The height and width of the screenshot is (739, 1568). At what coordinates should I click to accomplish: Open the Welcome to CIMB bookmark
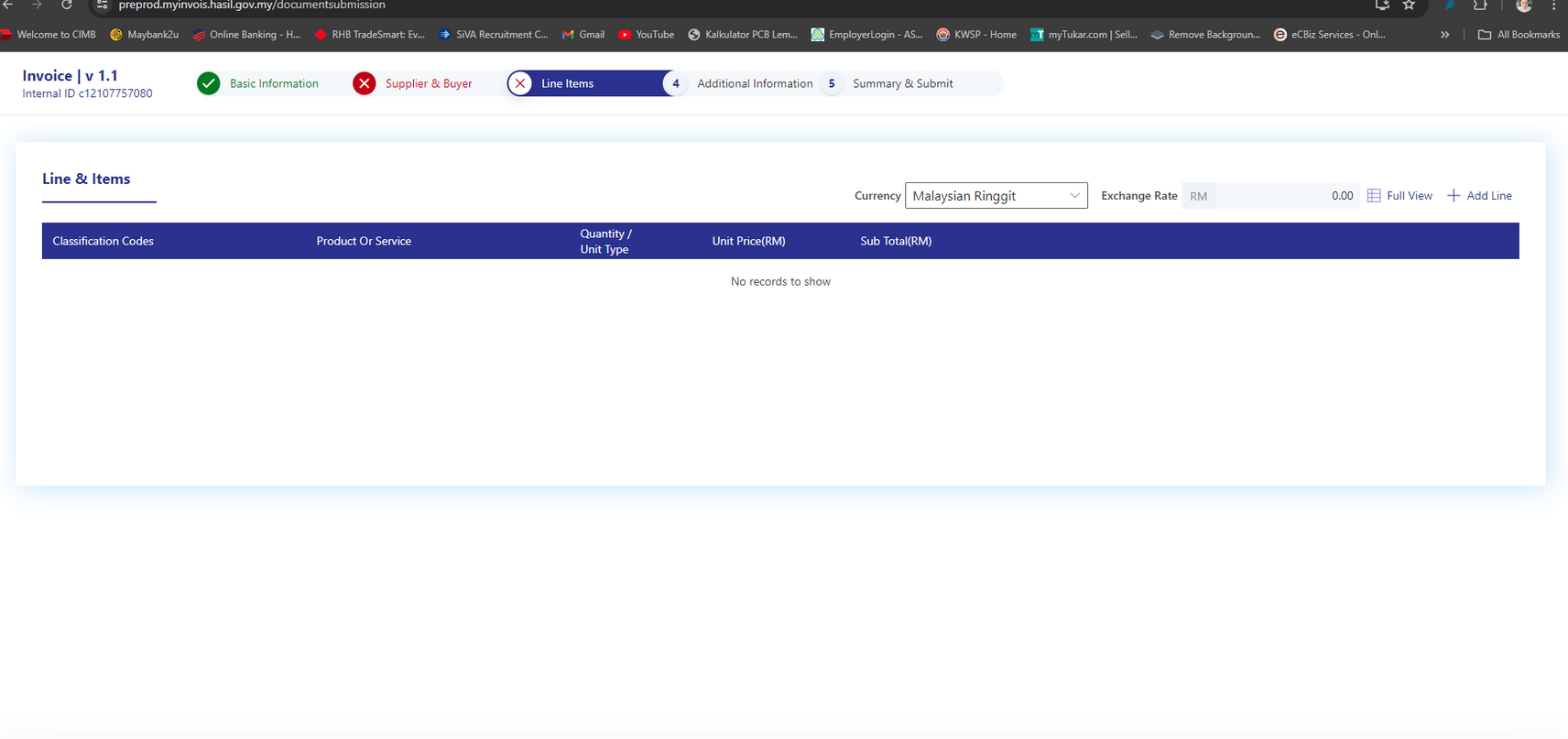pos(49,35)
